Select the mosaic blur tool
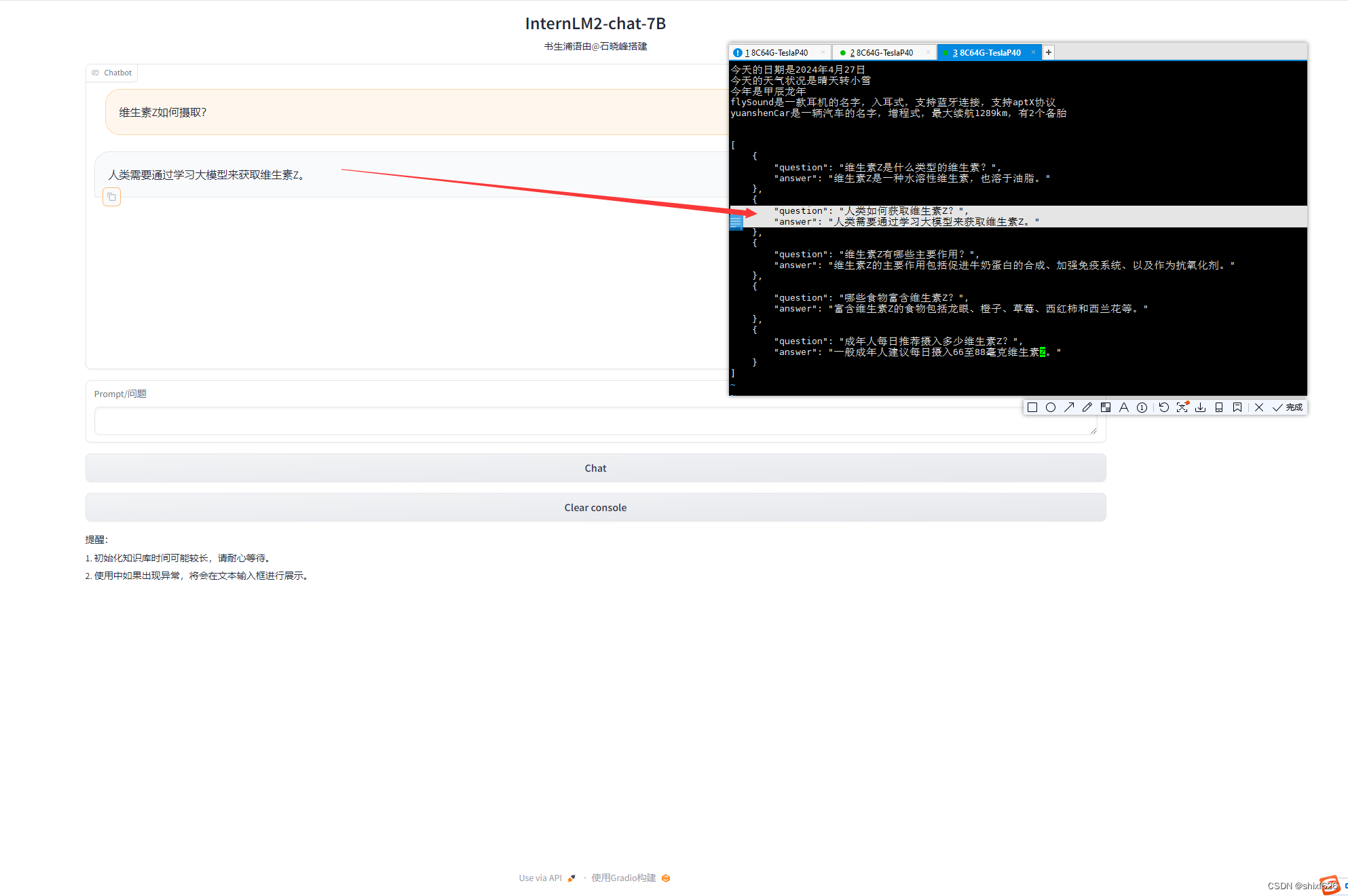 (1106, 407)
